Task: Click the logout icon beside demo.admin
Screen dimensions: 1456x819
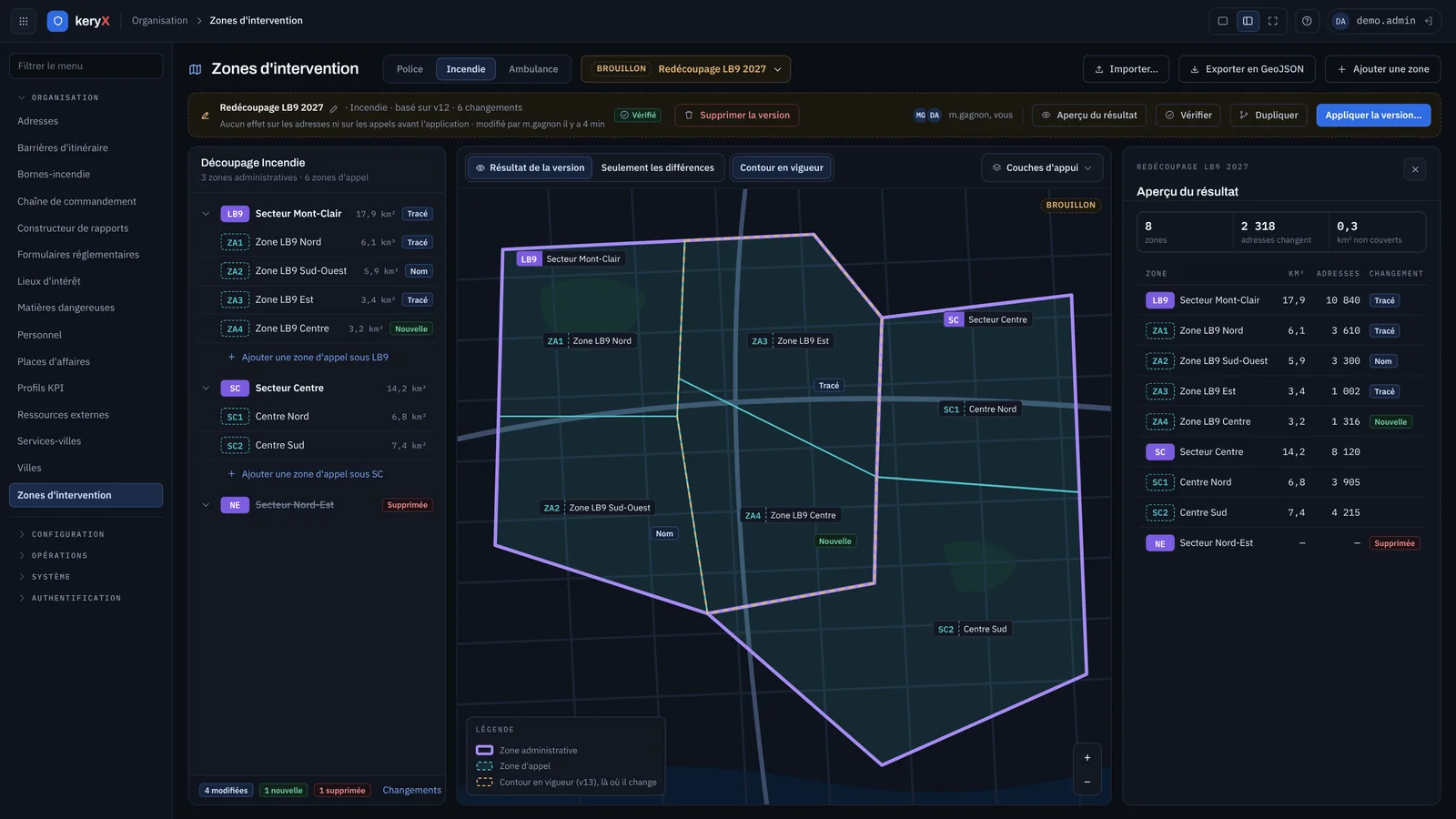Action: click(x=1429, y=21)
